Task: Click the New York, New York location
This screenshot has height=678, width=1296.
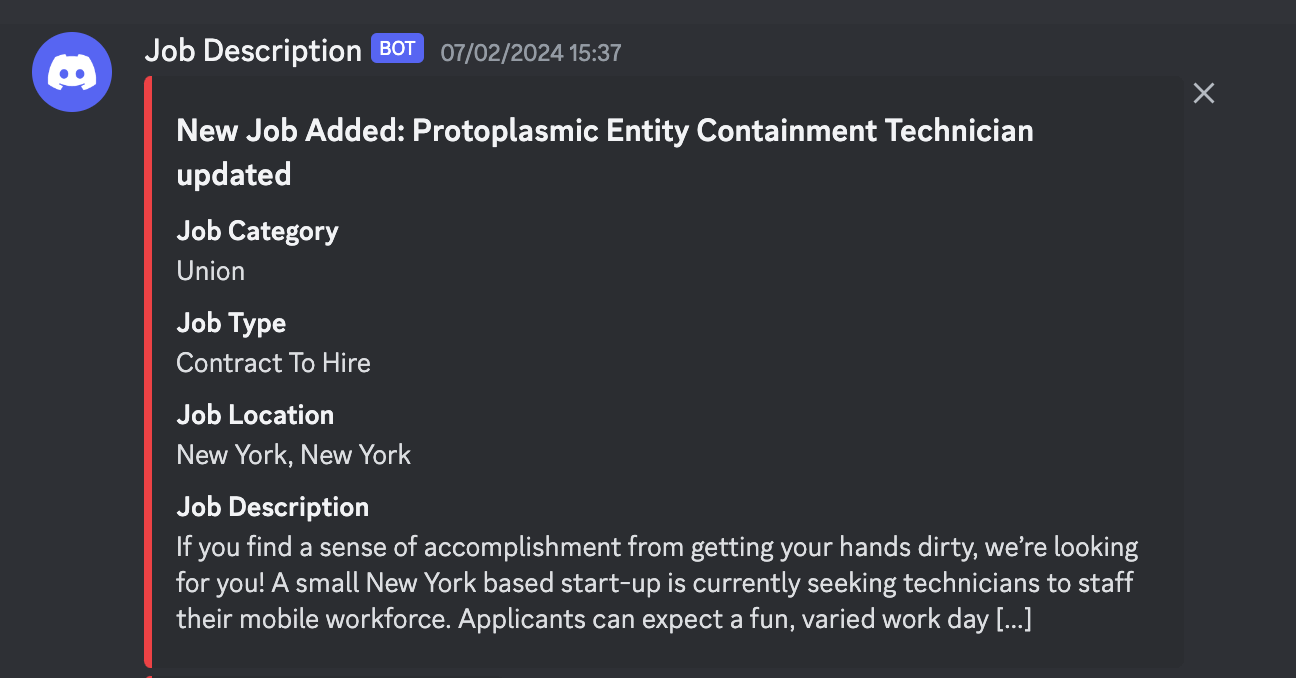Action: pyautogui.click(x=293, y=454)
